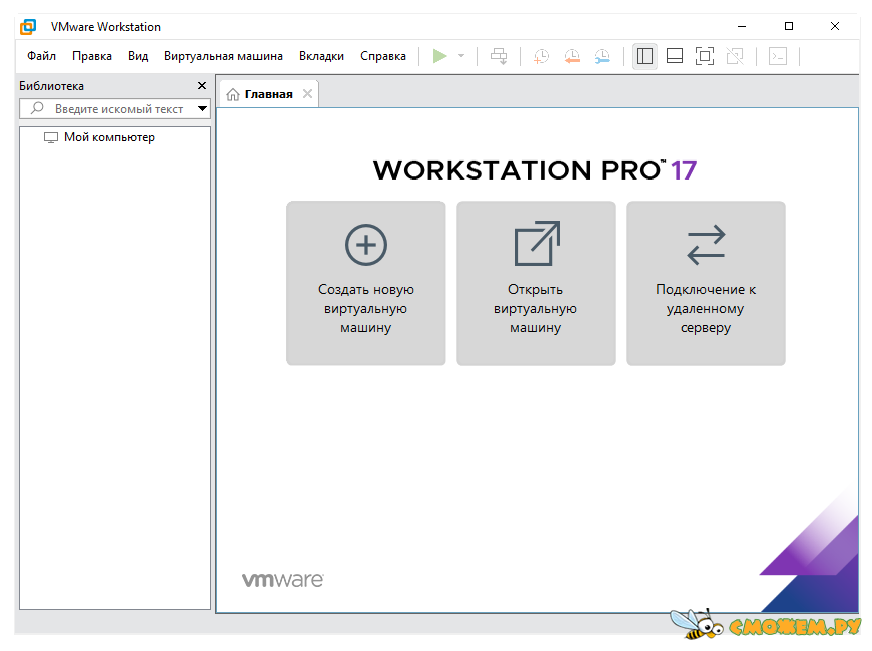
Task: Expand the library search filter dropdown
Action: [x=203, y=108]
